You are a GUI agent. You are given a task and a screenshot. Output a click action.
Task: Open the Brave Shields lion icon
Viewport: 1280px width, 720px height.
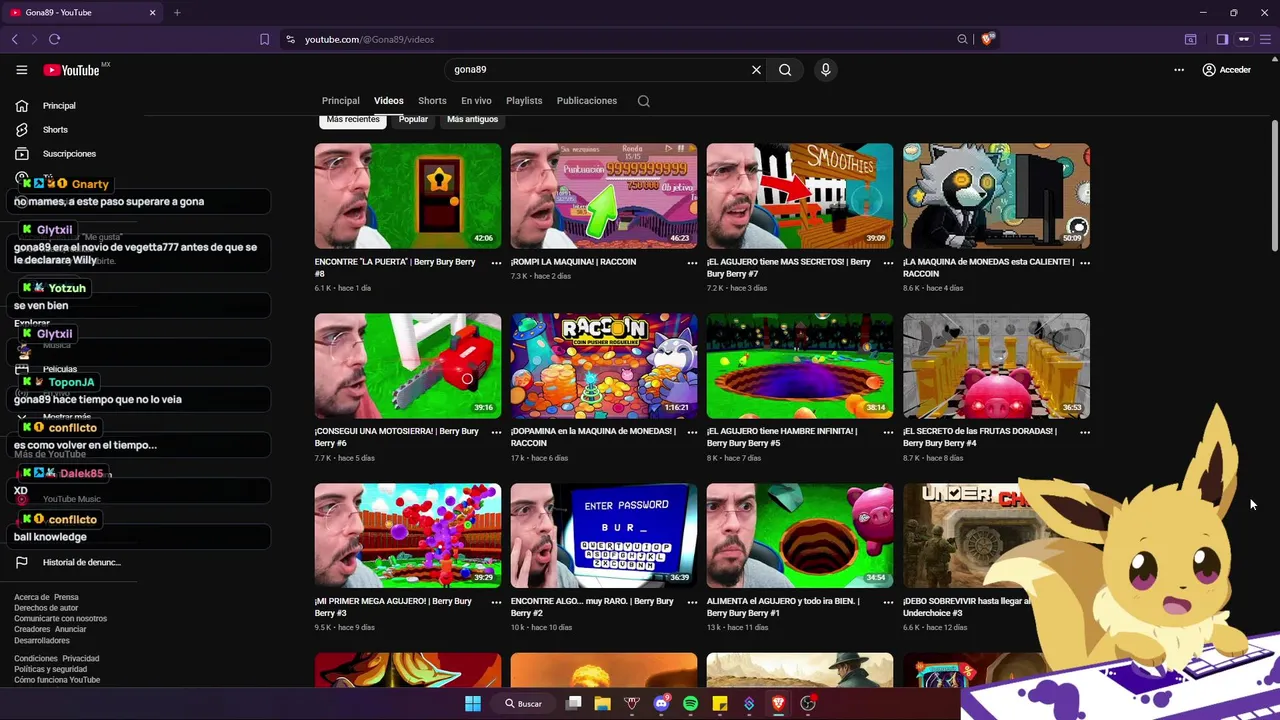click(987, 39)
